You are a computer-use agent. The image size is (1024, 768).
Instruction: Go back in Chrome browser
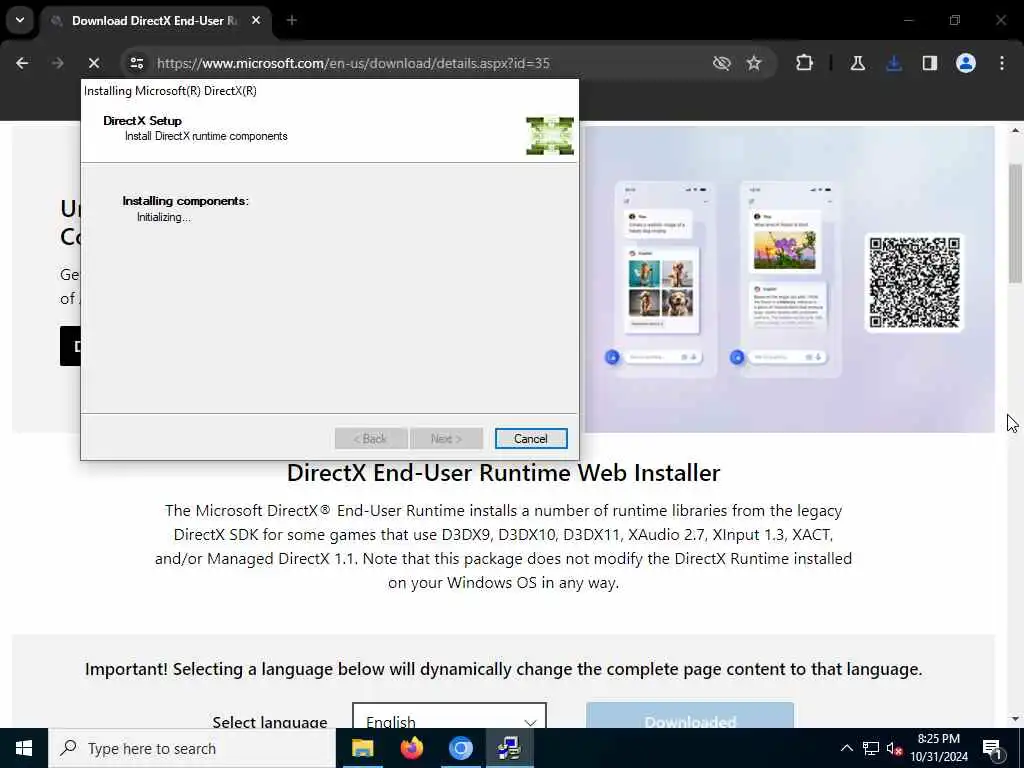tap(22, 63)
